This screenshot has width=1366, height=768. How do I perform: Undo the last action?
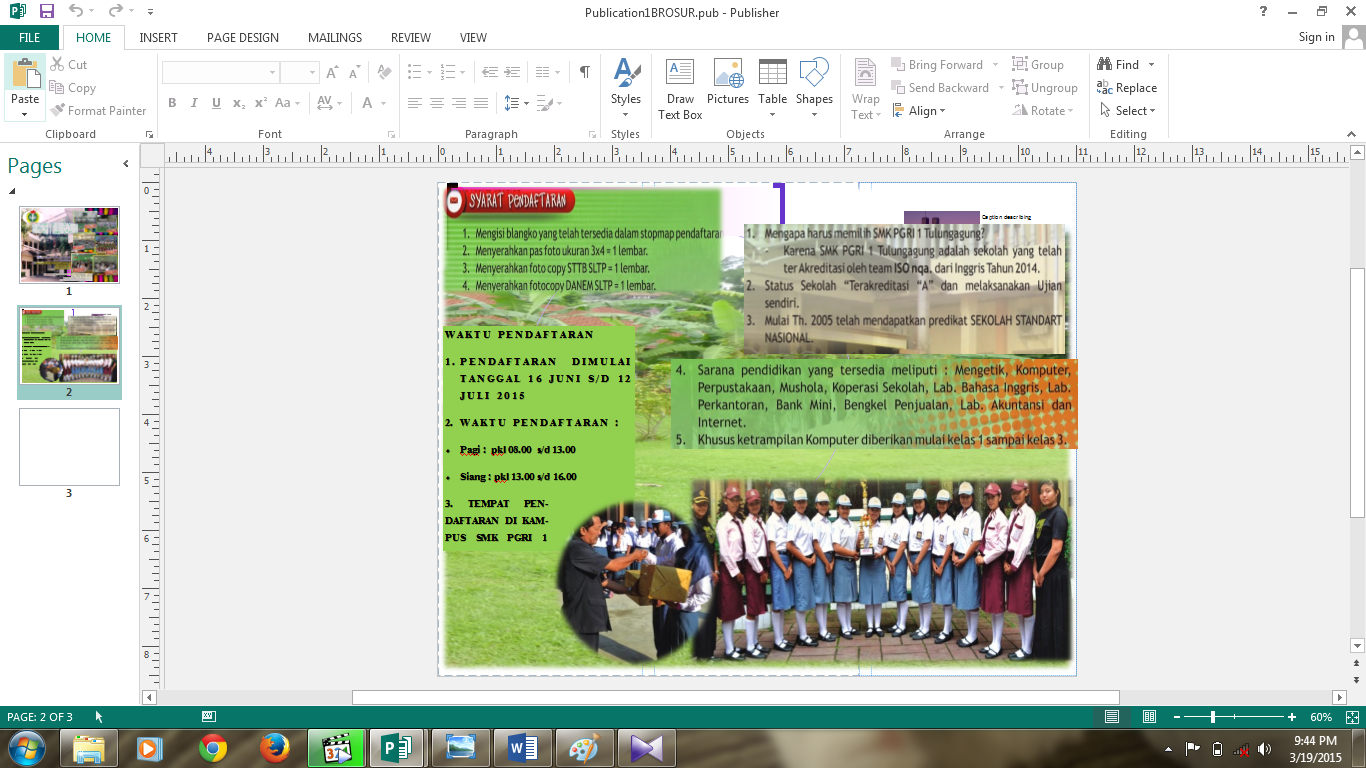click(x=77, y=12)
